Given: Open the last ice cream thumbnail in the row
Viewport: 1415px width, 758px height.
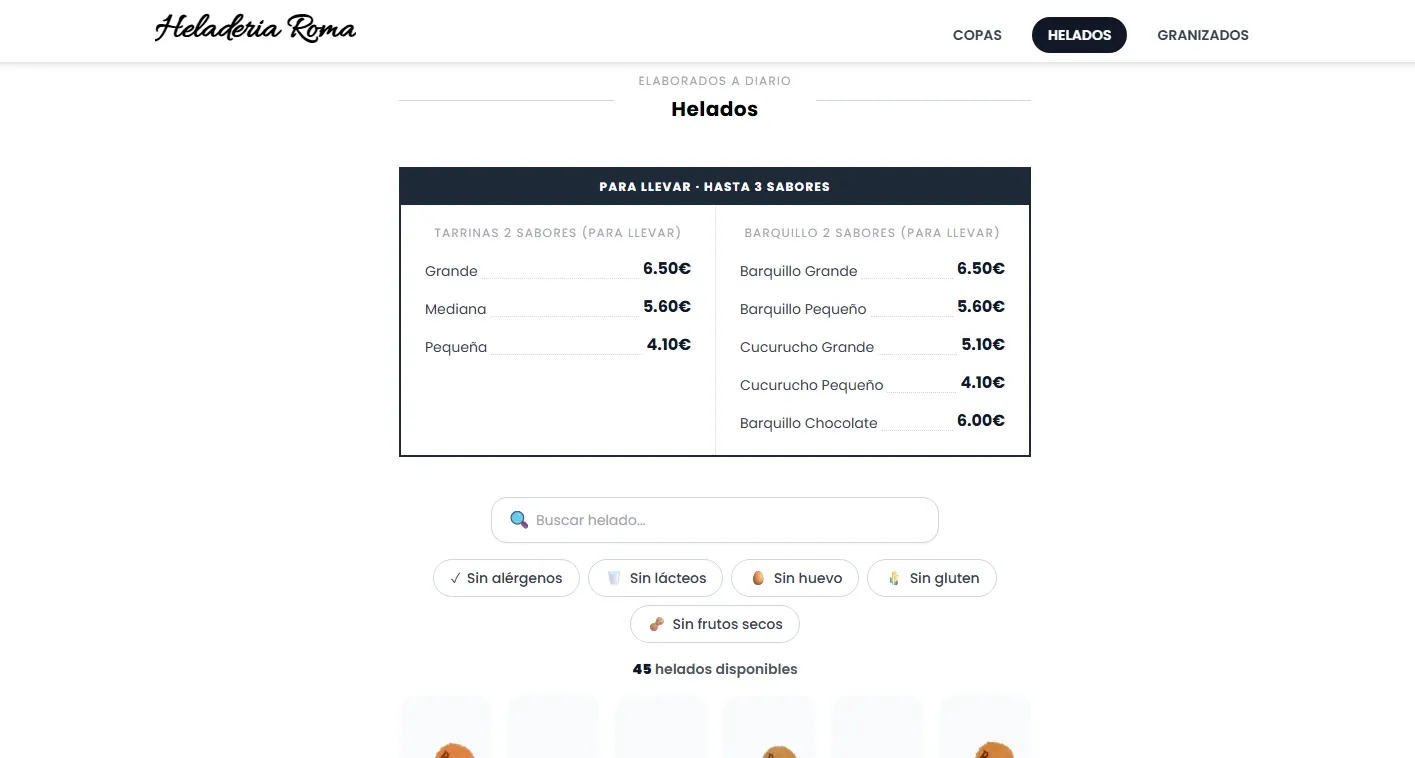Looking at the screenshot, I should tap(985, 728).
